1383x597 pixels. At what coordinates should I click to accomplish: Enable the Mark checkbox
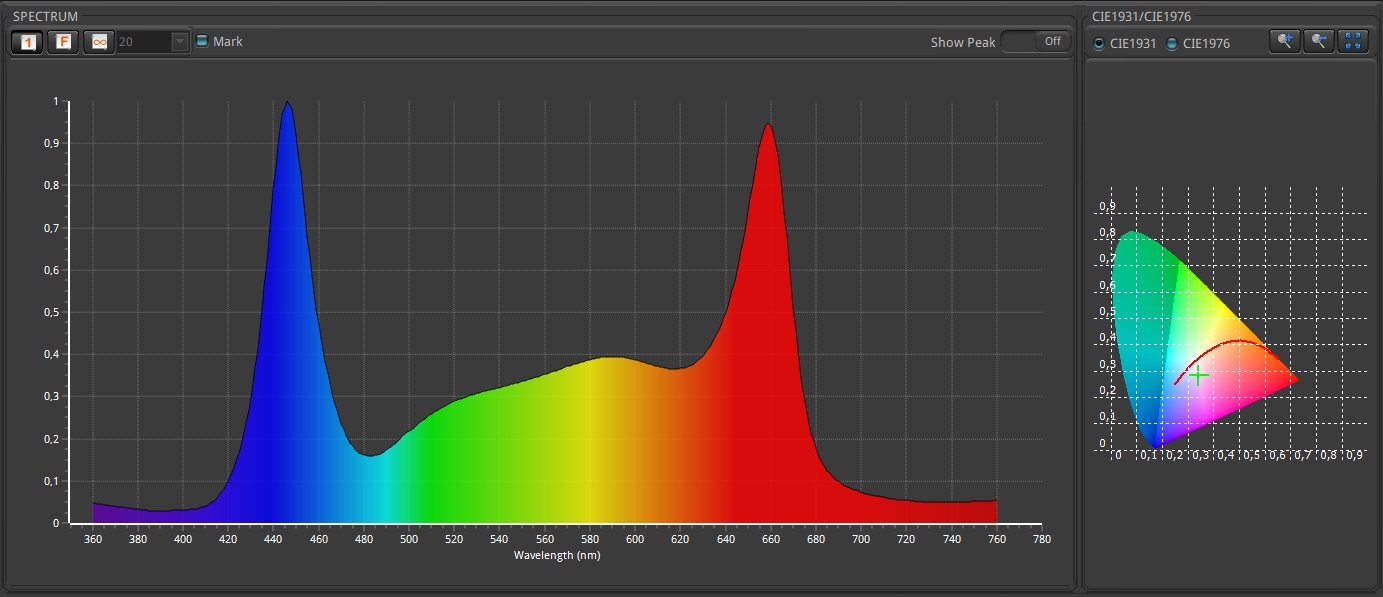coord(202,42)
